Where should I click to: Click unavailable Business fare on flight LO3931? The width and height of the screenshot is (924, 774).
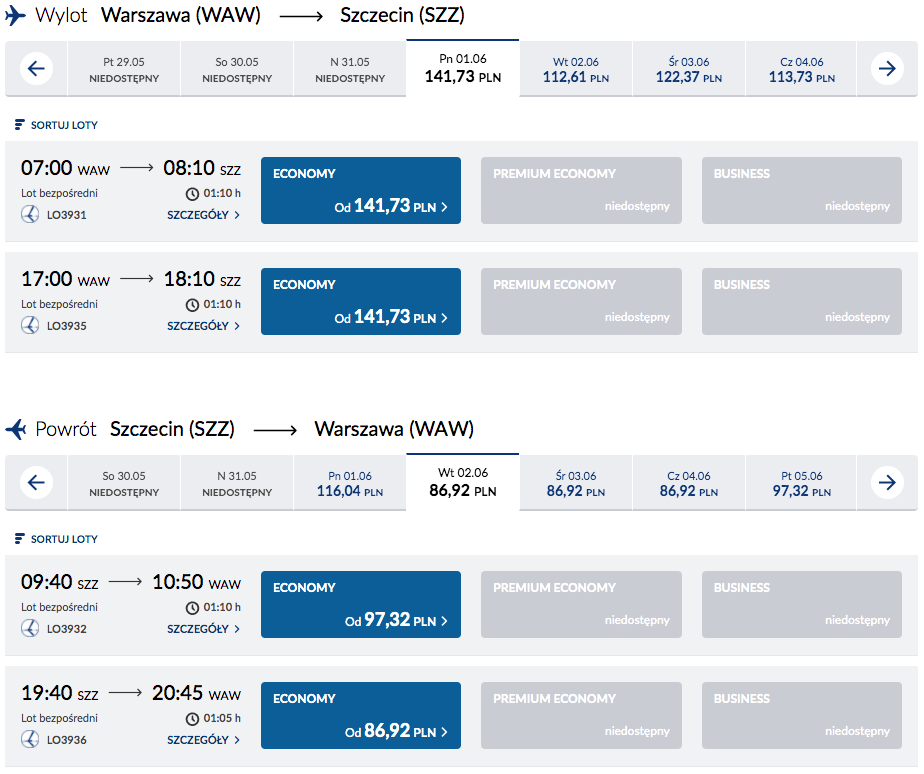(801, 190)
